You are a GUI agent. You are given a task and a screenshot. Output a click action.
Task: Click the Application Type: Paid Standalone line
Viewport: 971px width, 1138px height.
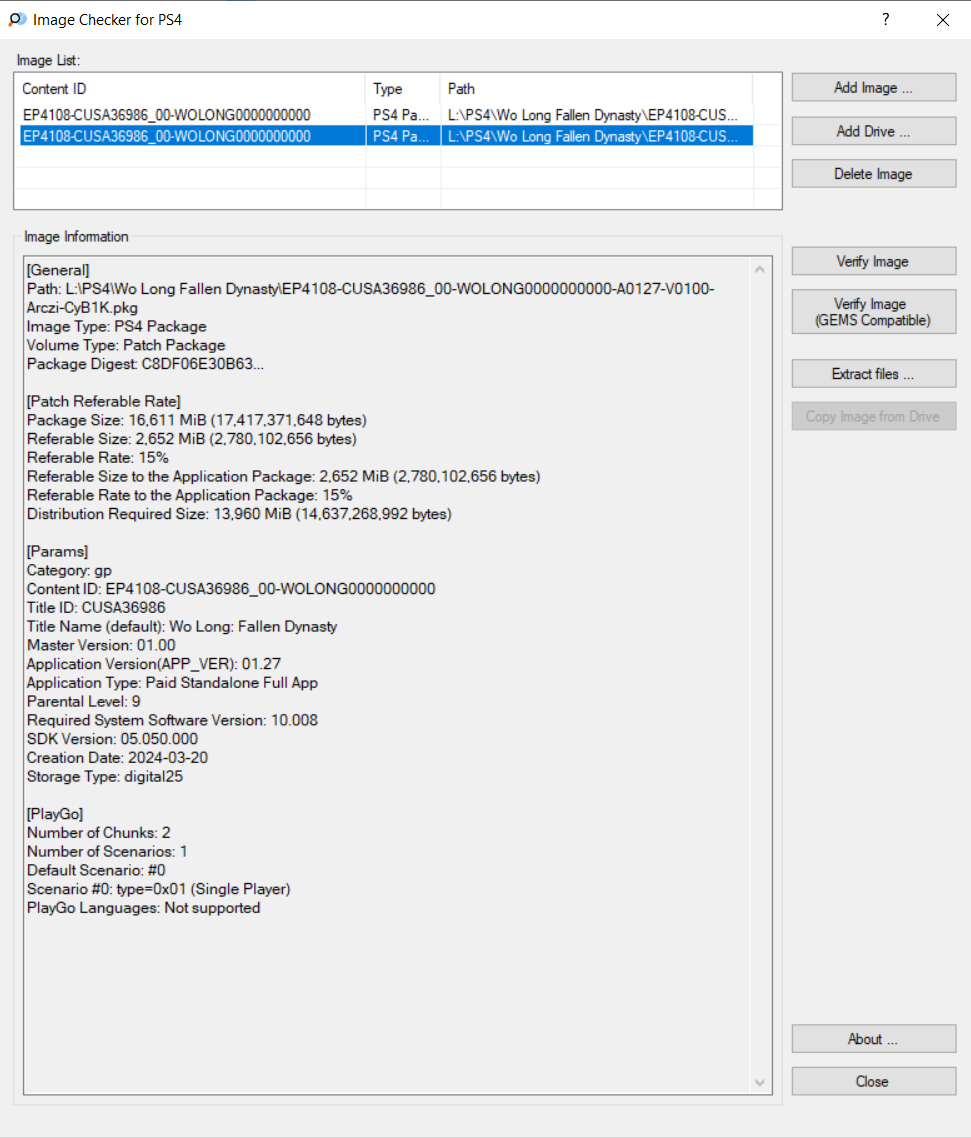point(173,683)
